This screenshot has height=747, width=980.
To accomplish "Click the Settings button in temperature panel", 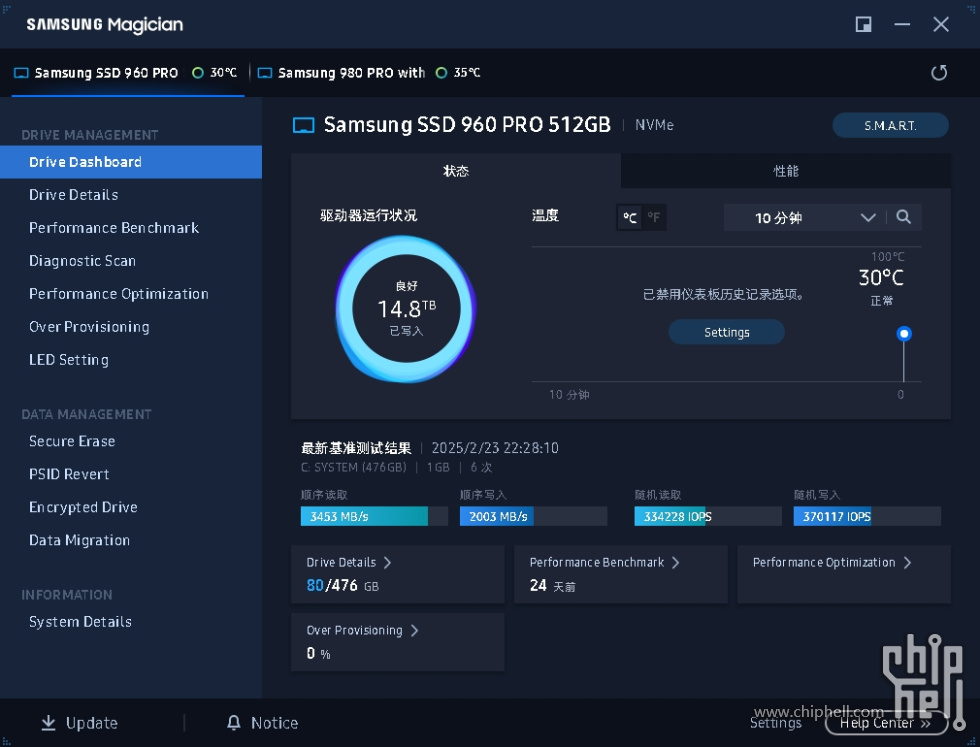I will point(726,333).
